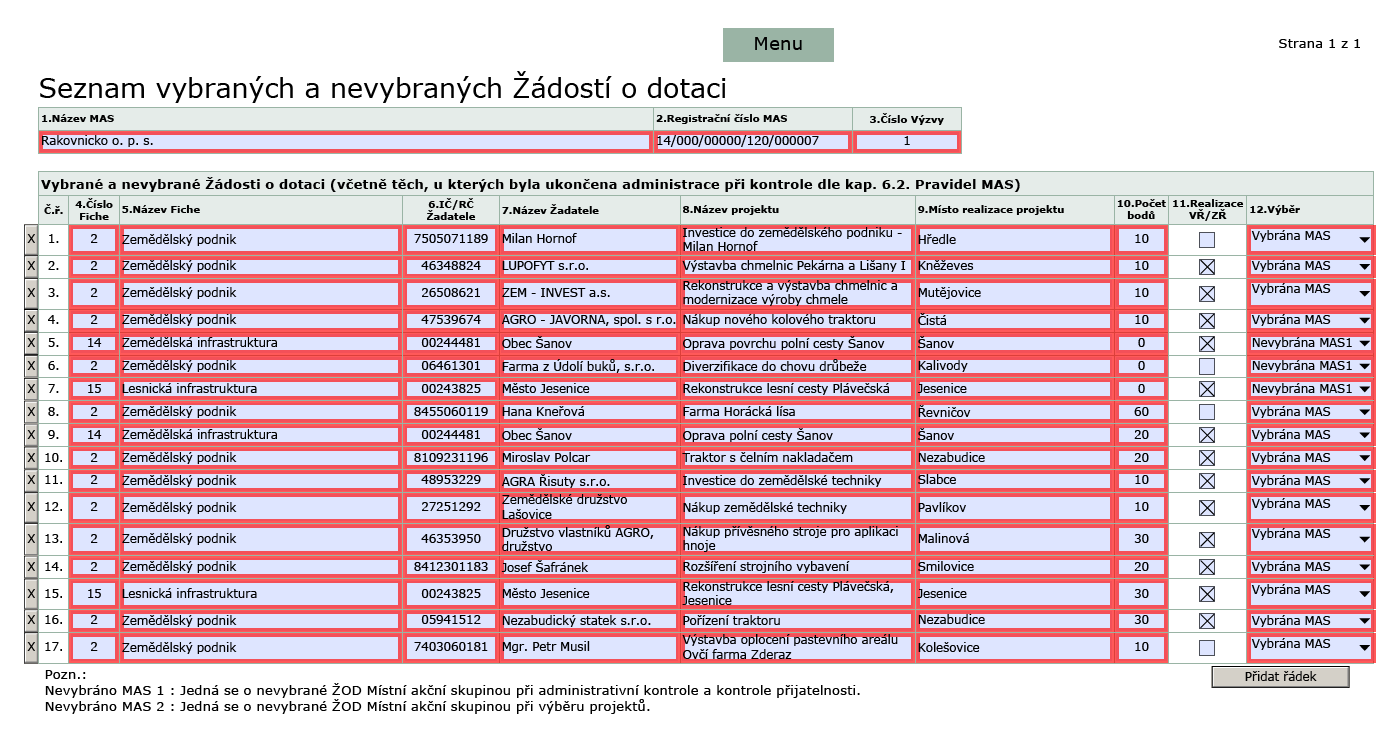This screenshot has height=747, width=1393.
Task: Delete row 1 using its X button
Action: 30,240
